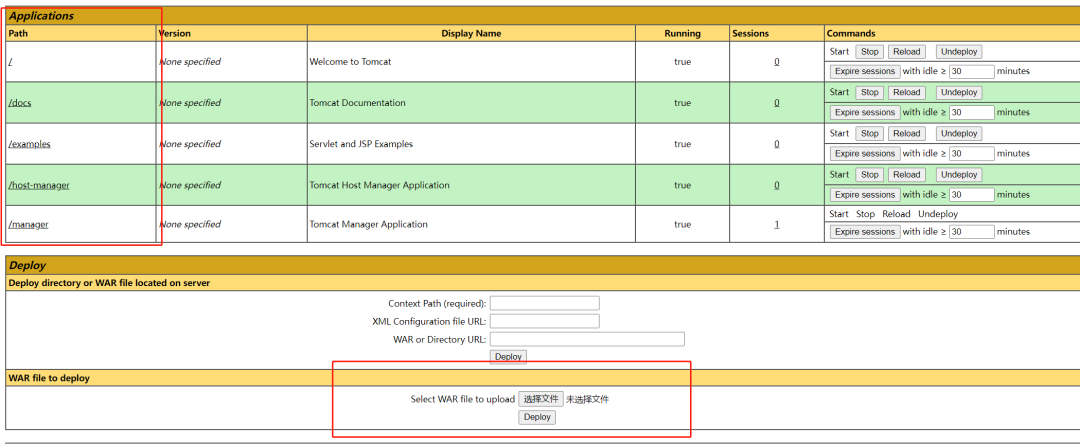Click the 'Version' column header

tap(175, 33)
